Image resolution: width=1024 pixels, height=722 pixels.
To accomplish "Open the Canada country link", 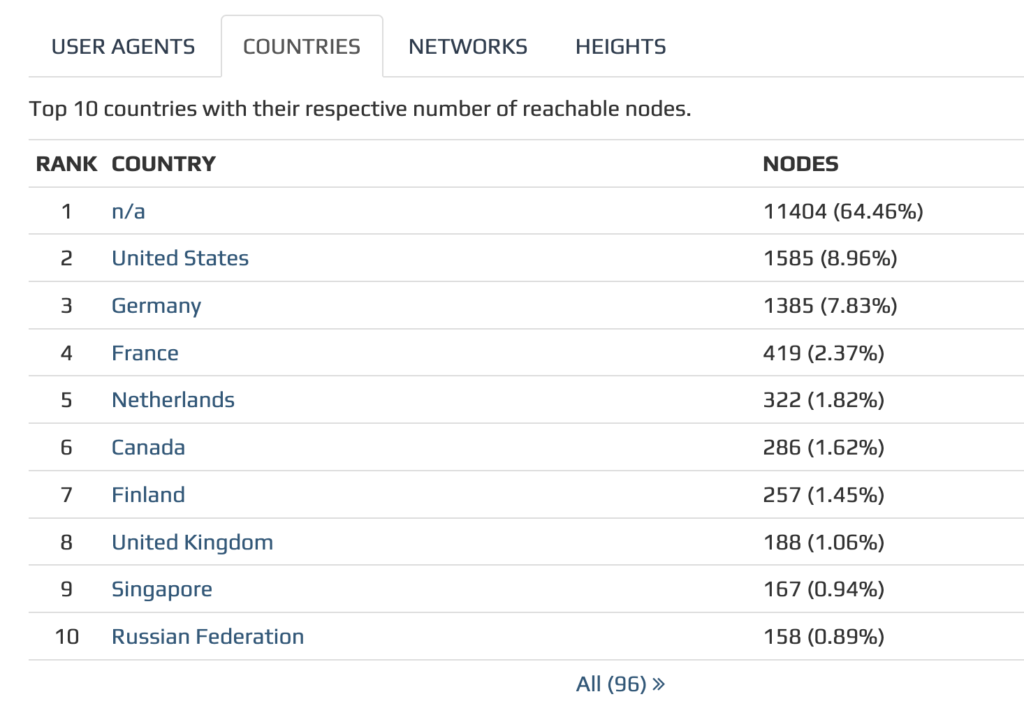I will tap(148, 447).
